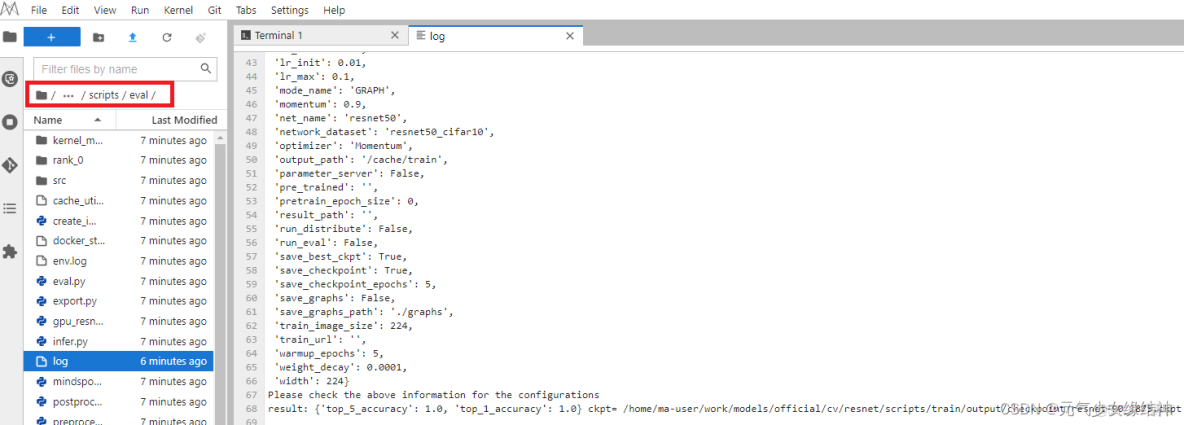Click the Git clone icon in toolbar
Image resolution: width=1184 pixels, height=425 pixels.
tap(201, 37)
